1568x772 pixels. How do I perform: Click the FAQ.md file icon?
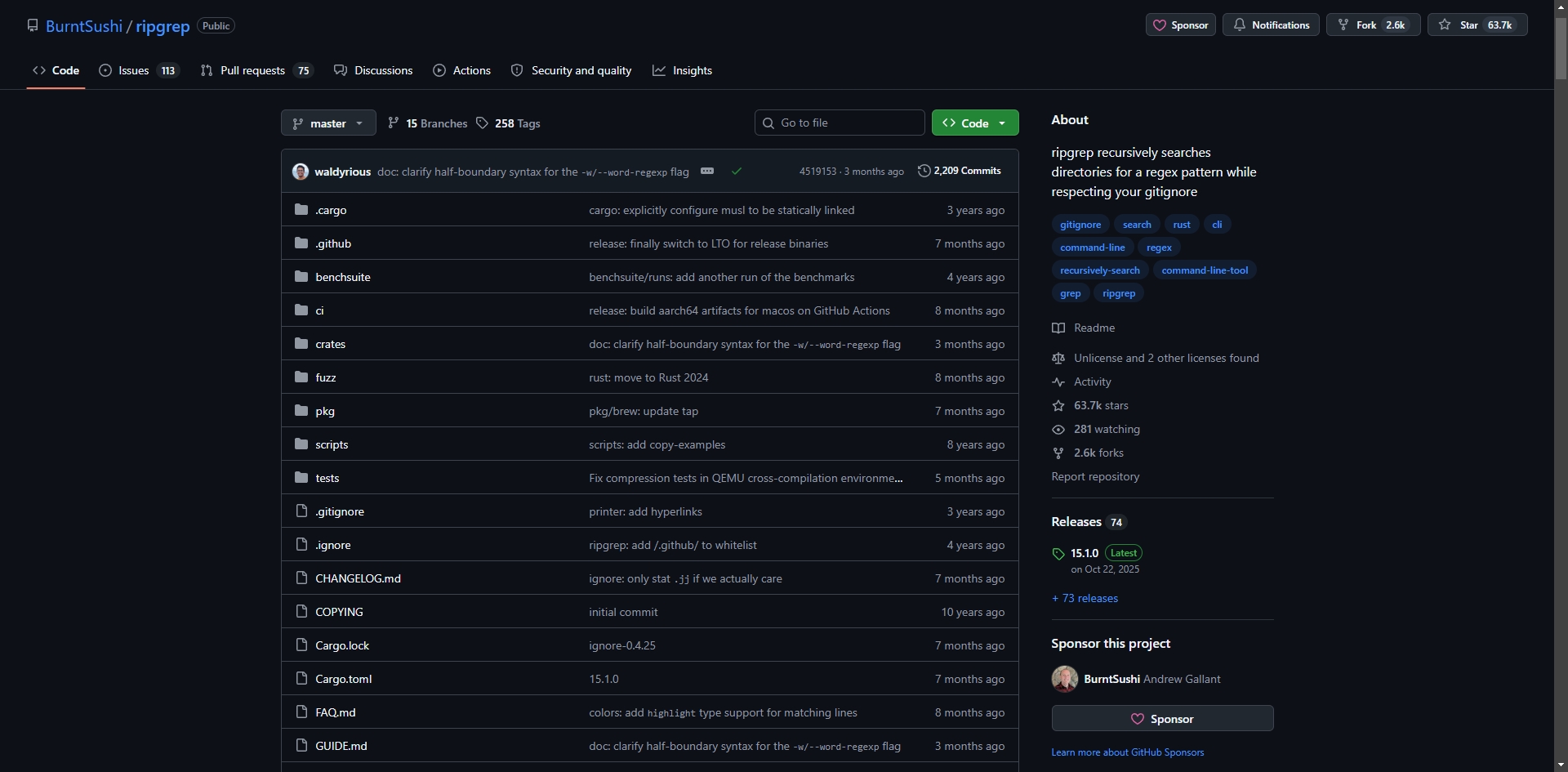[301, 712]
